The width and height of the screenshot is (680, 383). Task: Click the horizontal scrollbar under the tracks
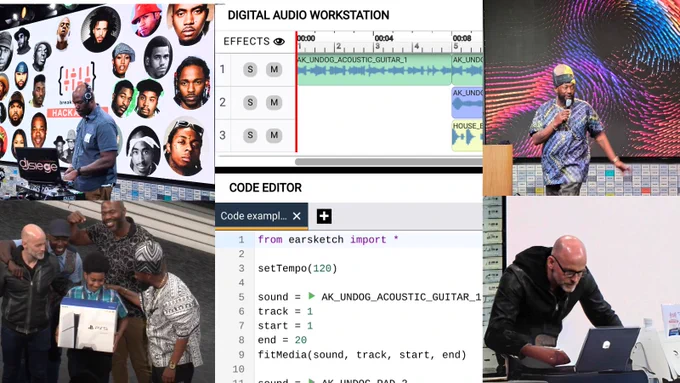(x=389, y=161)
